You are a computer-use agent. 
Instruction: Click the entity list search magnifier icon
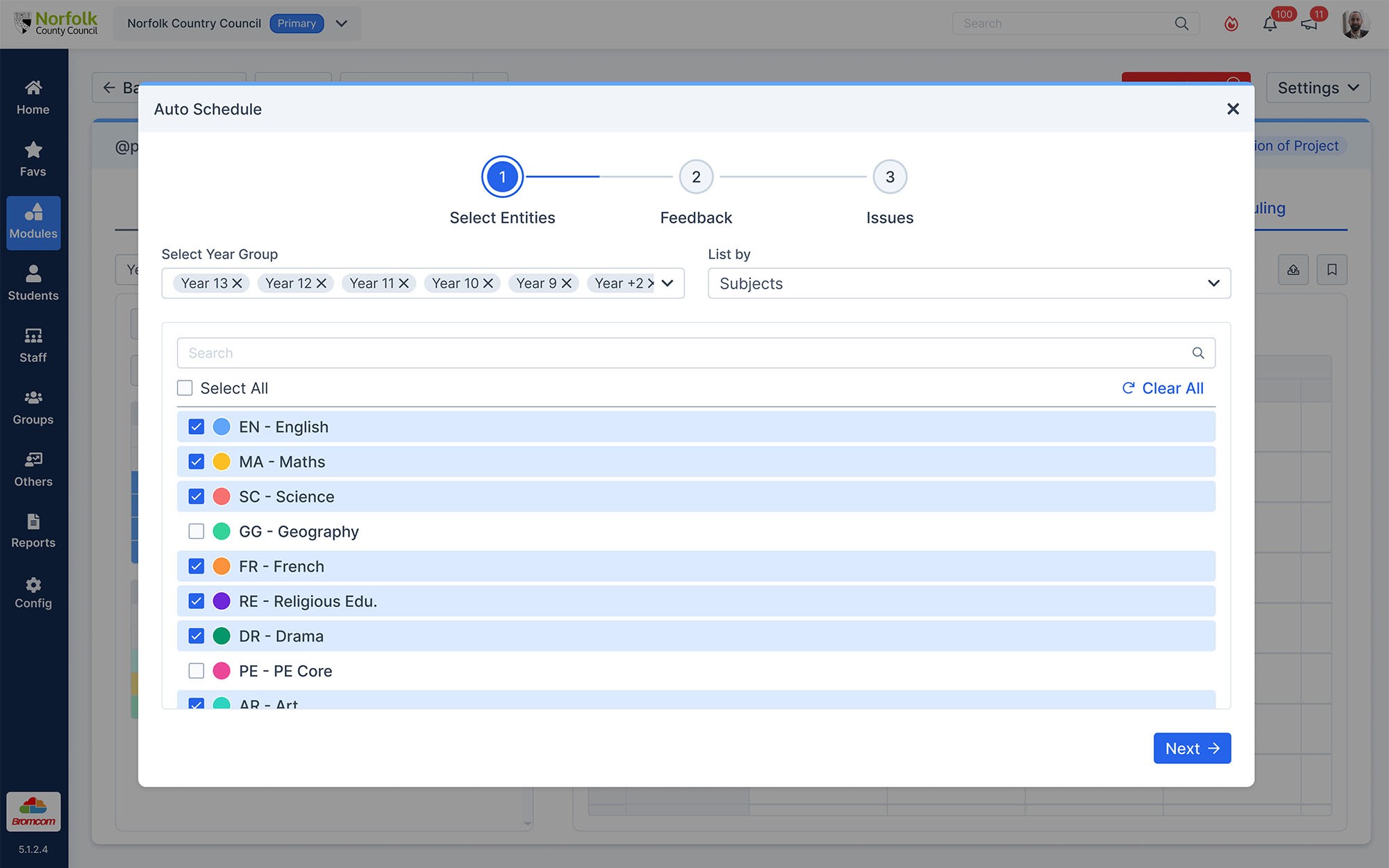tap(1198, 353)
